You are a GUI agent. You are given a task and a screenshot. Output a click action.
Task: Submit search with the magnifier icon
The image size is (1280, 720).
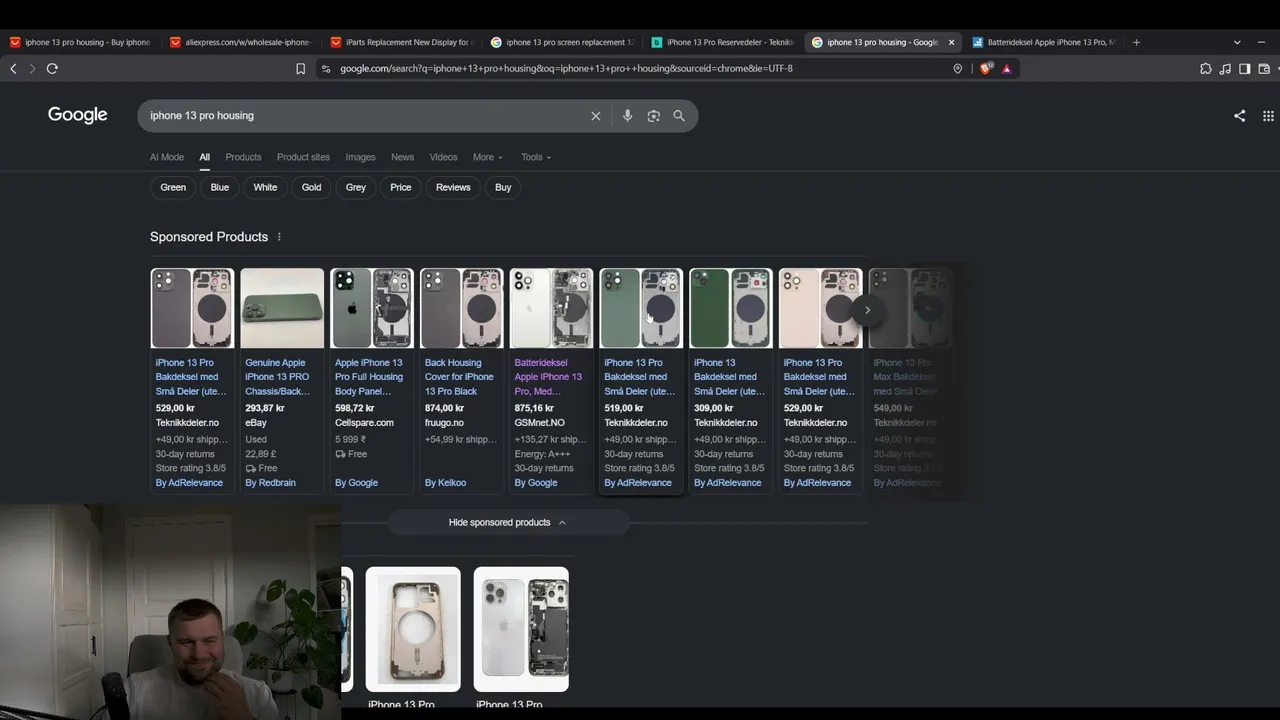(679, 116)
